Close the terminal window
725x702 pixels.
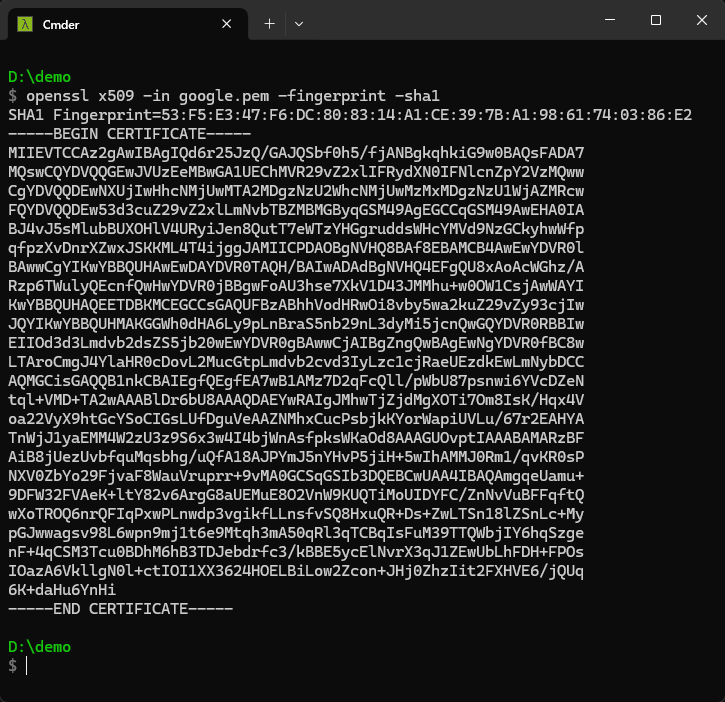701,20
